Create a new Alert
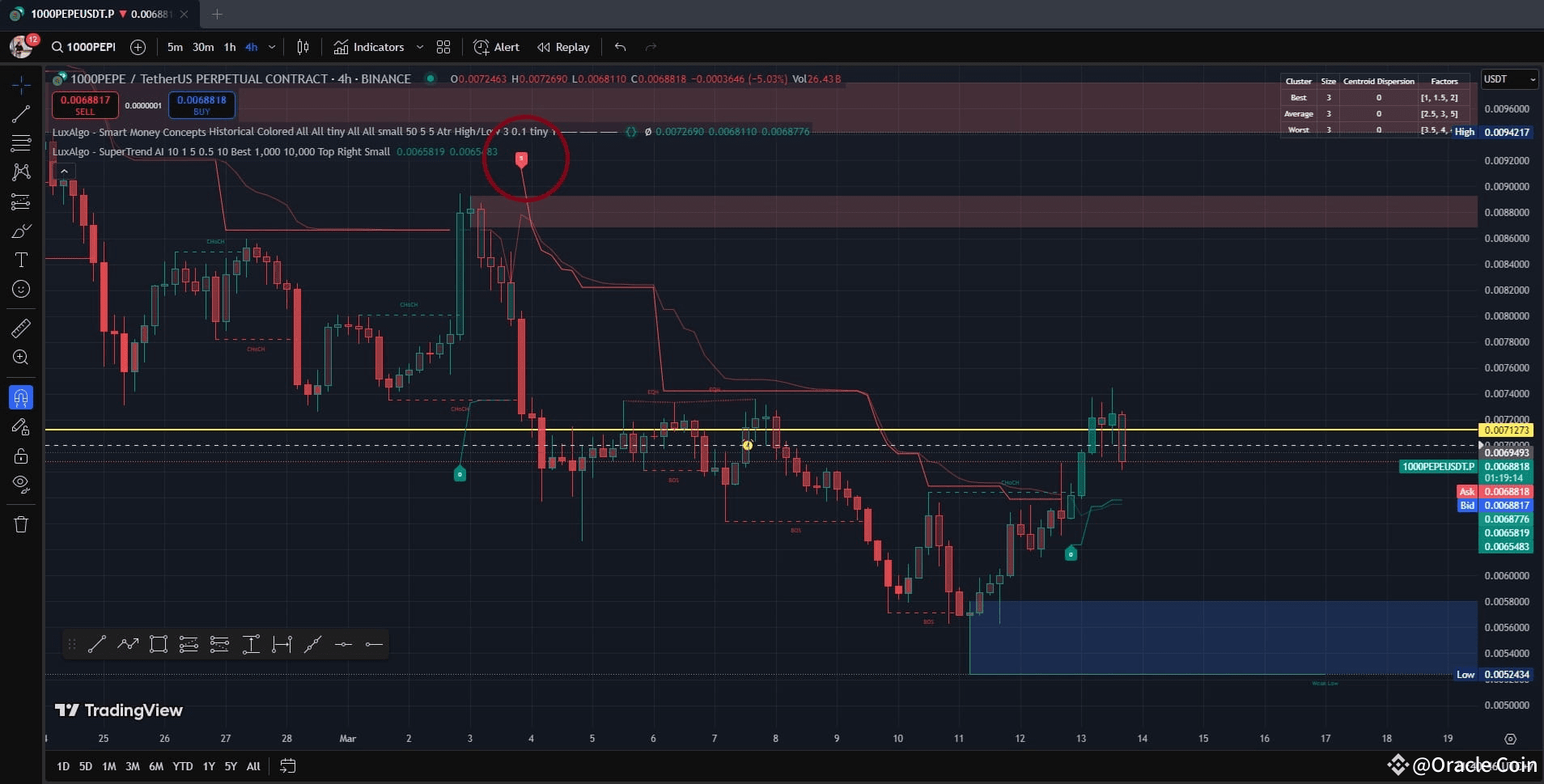The width and height of the screenshot is (1544, 784). pos(496,47)
